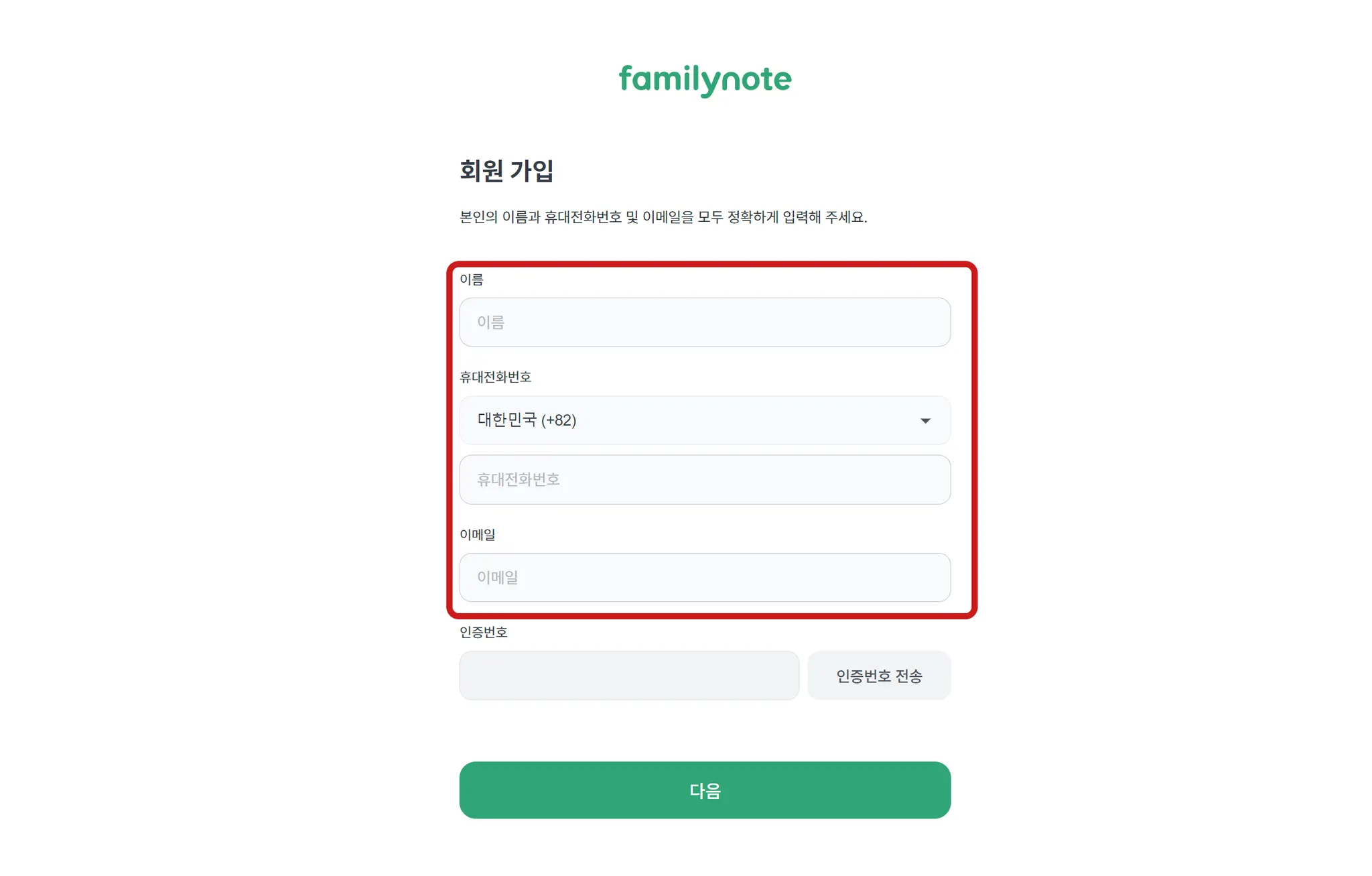Select the 이메일 email input field
Image resolution: width=1372 pixels, height=876 pixels.
click(704, 578)
